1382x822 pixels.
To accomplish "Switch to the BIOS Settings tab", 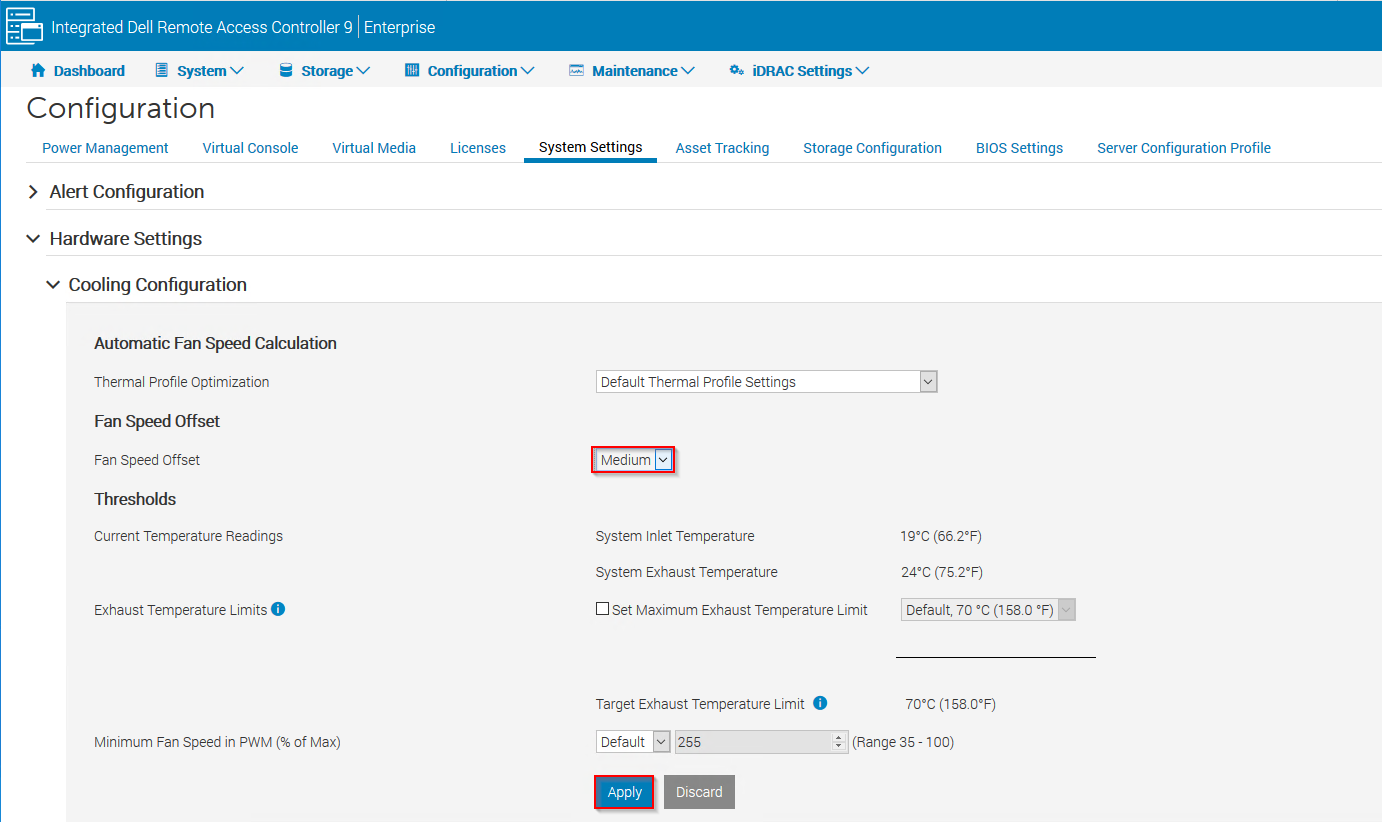I will click(x=1019, y=147).
